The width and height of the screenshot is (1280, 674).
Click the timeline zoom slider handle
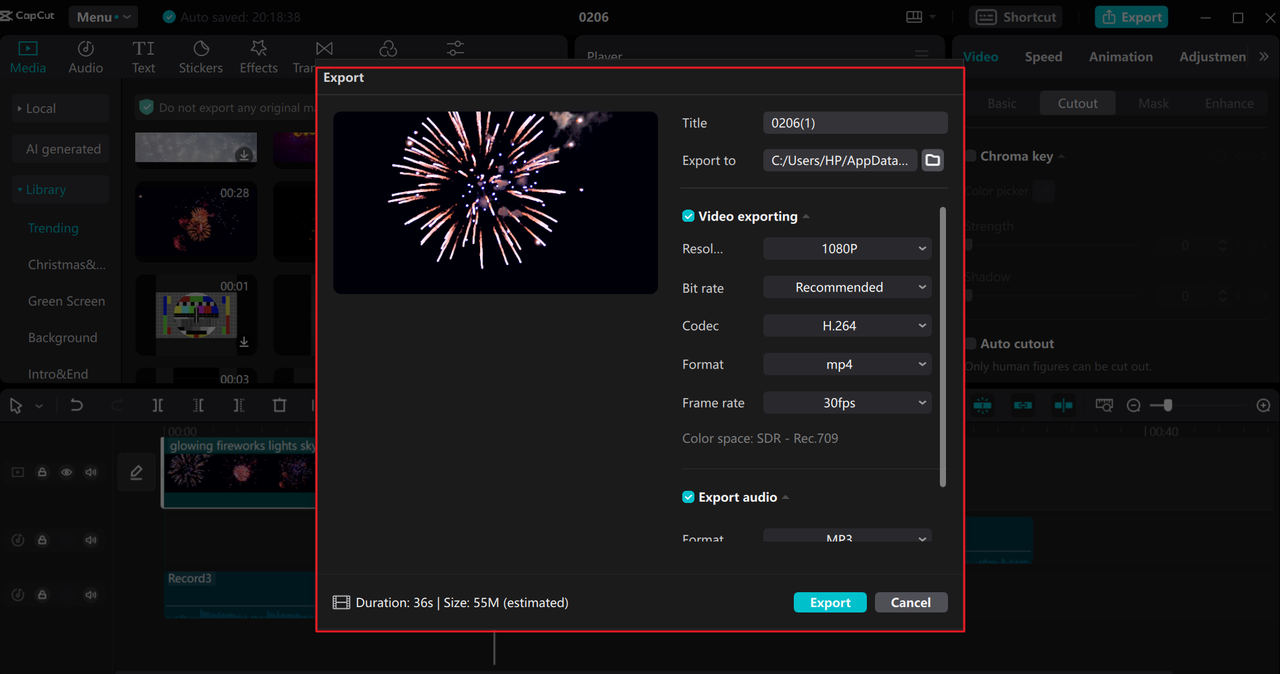pos(1167,405)
